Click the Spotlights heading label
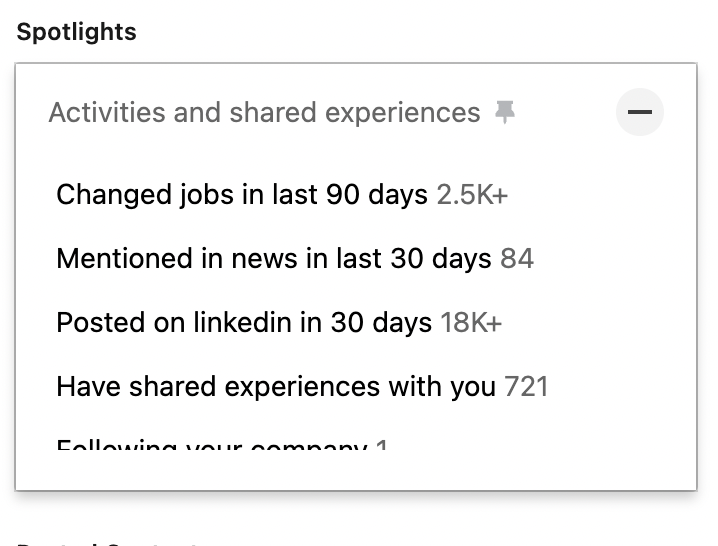Viewport: 718px width, 546px height. pyautogui.click(x=76, y=32)
